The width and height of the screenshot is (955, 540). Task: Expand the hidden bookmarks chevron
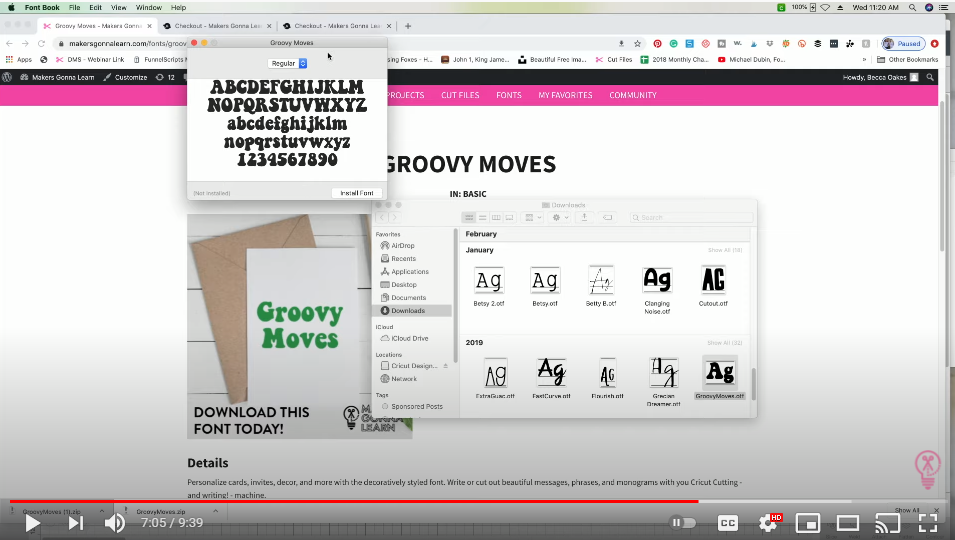click(x=864, y=60)
